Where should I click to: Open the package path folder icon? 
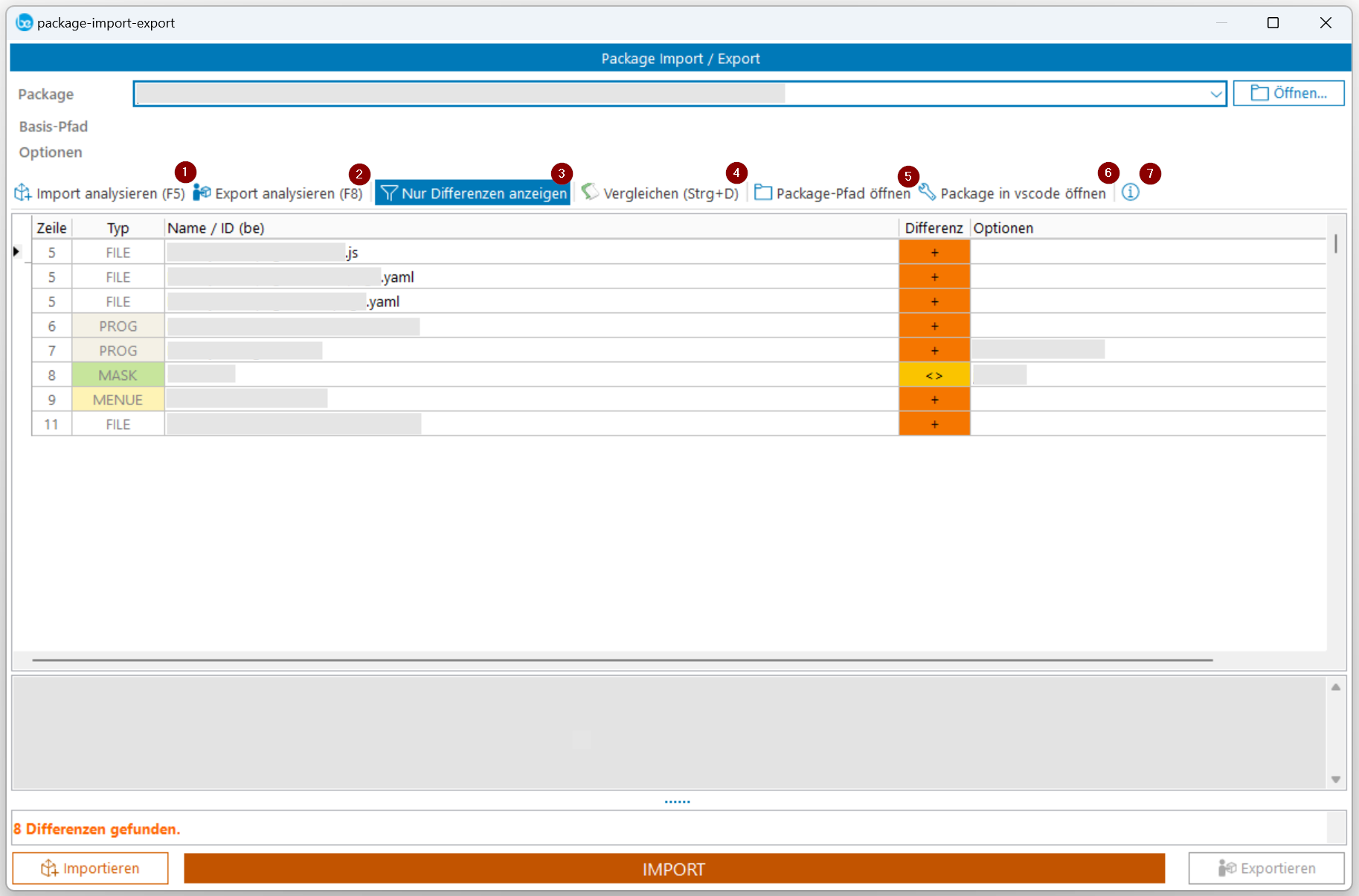763,193
